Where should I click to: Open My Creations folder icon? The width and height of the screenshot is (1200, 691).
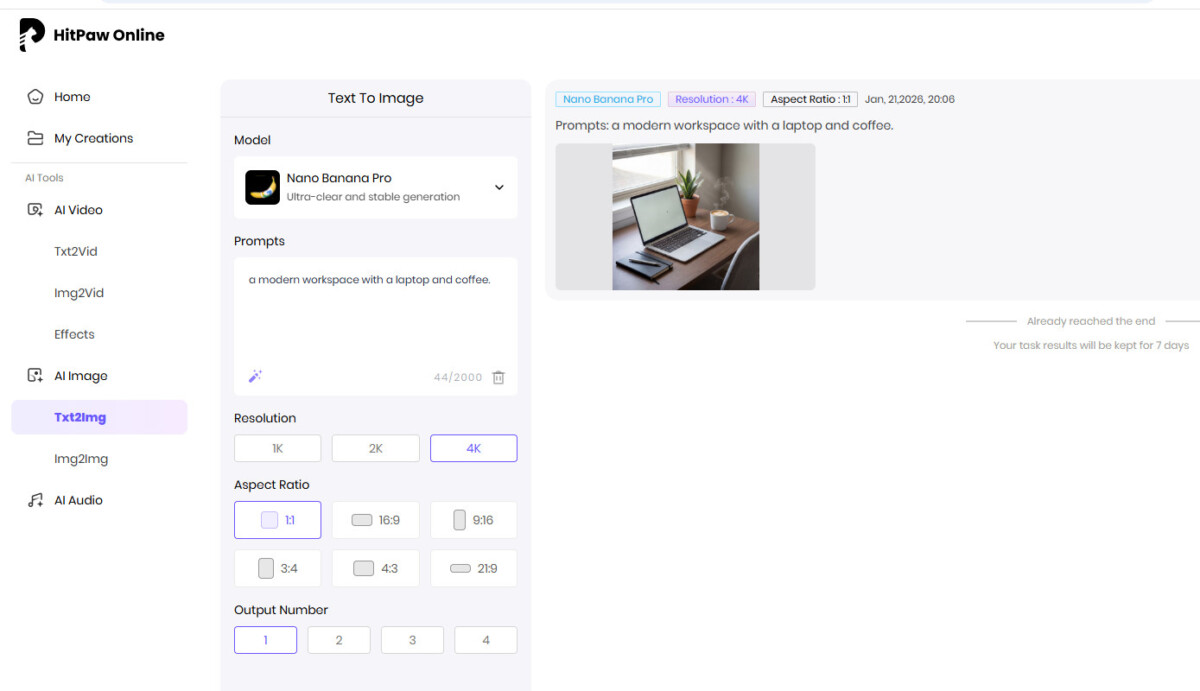(36, 138)
